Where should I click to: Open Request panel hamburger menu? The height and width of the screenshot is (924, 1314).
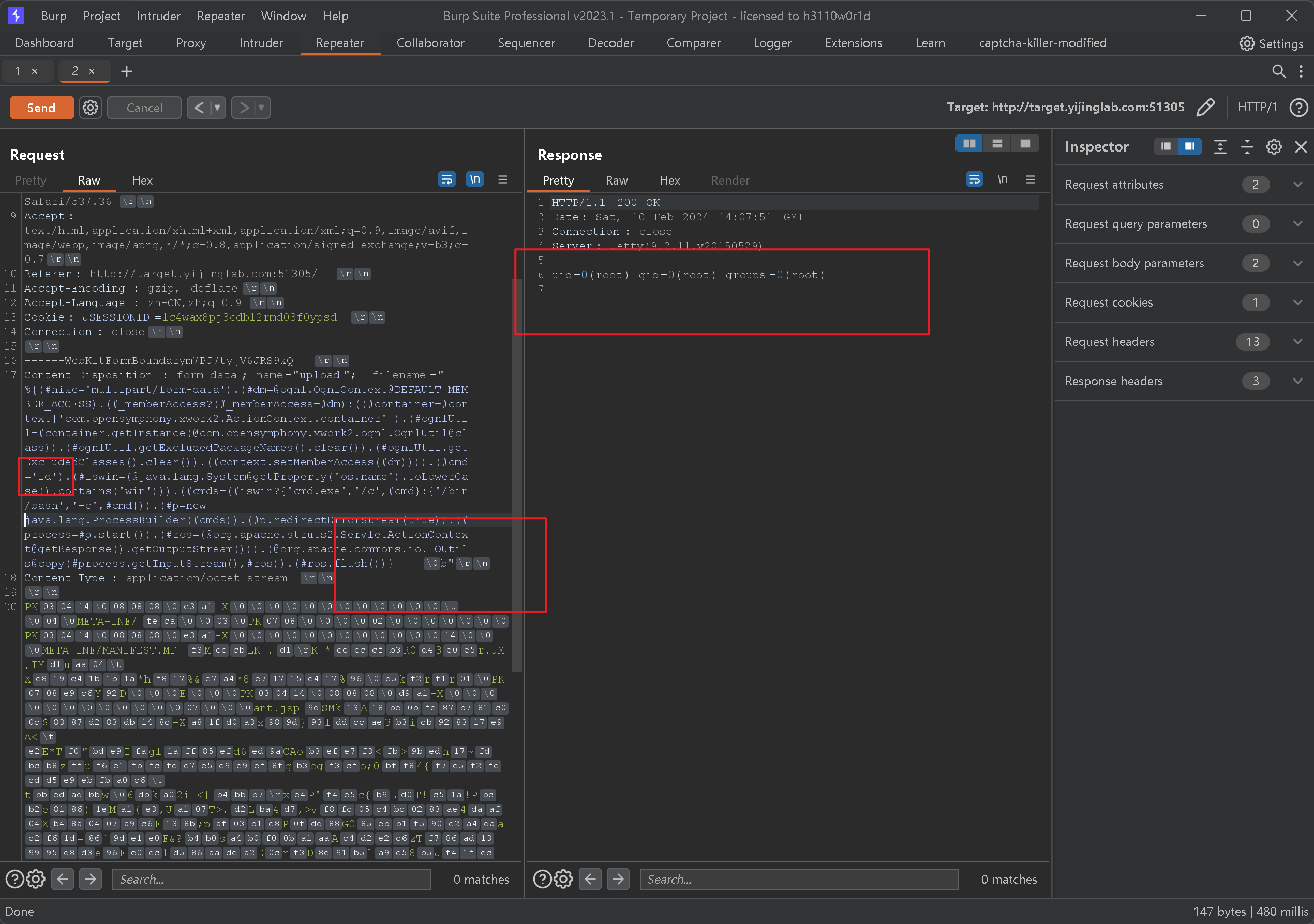coord(502,179)
